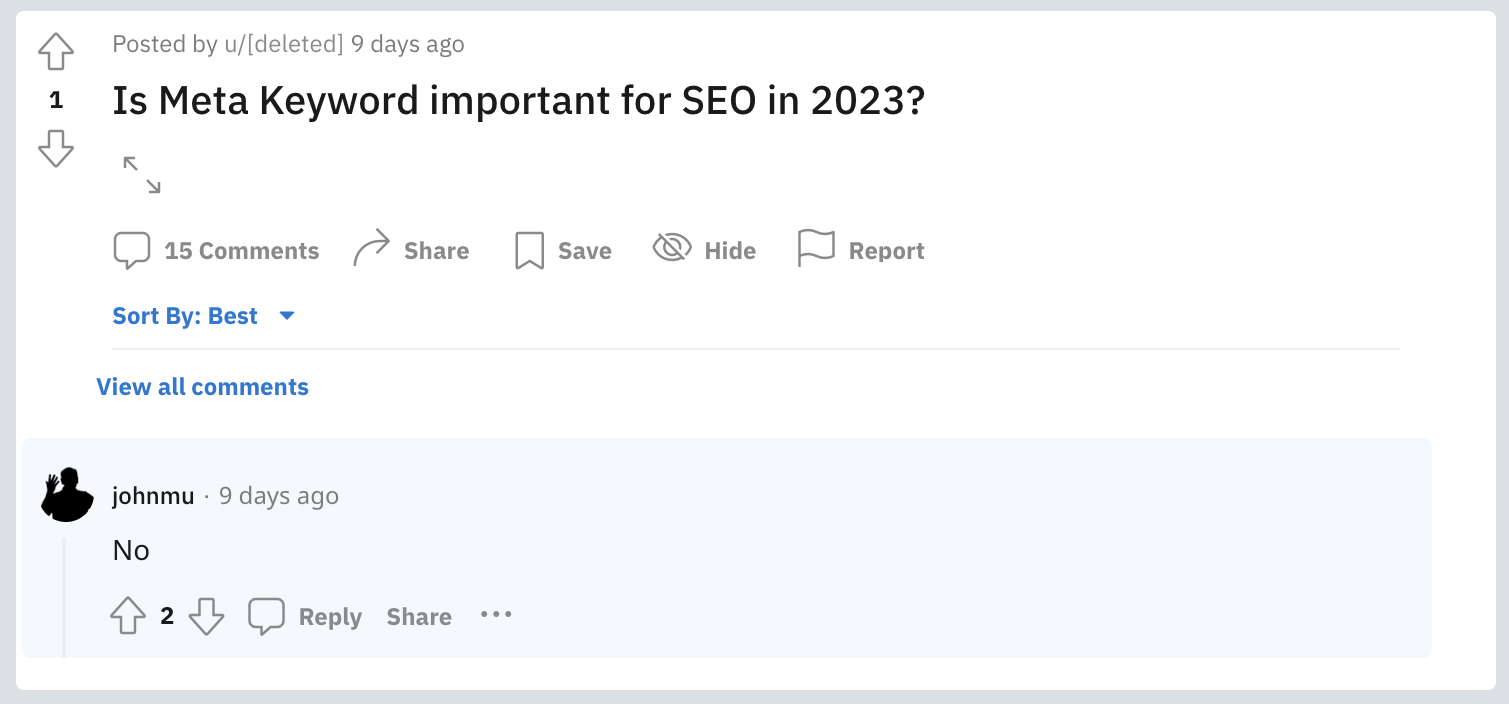The width and height of the screenshot is (1509, 704).
Task: Downvote the Meta Keyword post
Action: coord(56,148)
